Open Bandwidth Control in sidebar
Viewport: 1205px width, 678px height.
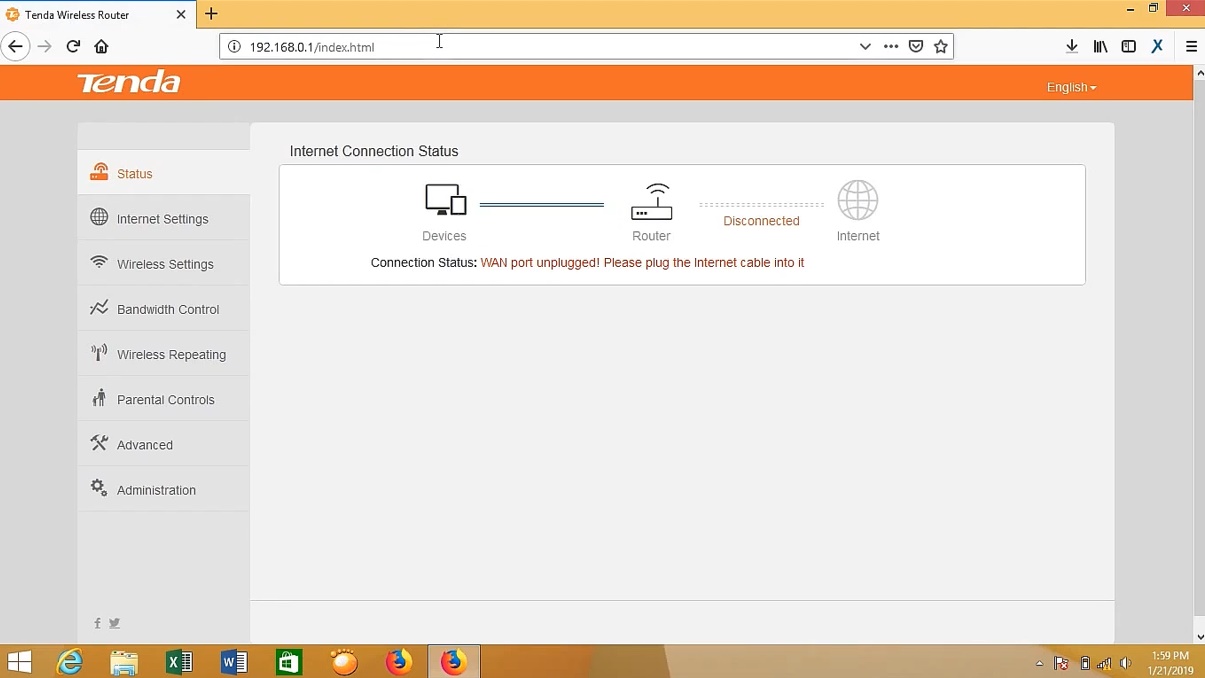163,308
